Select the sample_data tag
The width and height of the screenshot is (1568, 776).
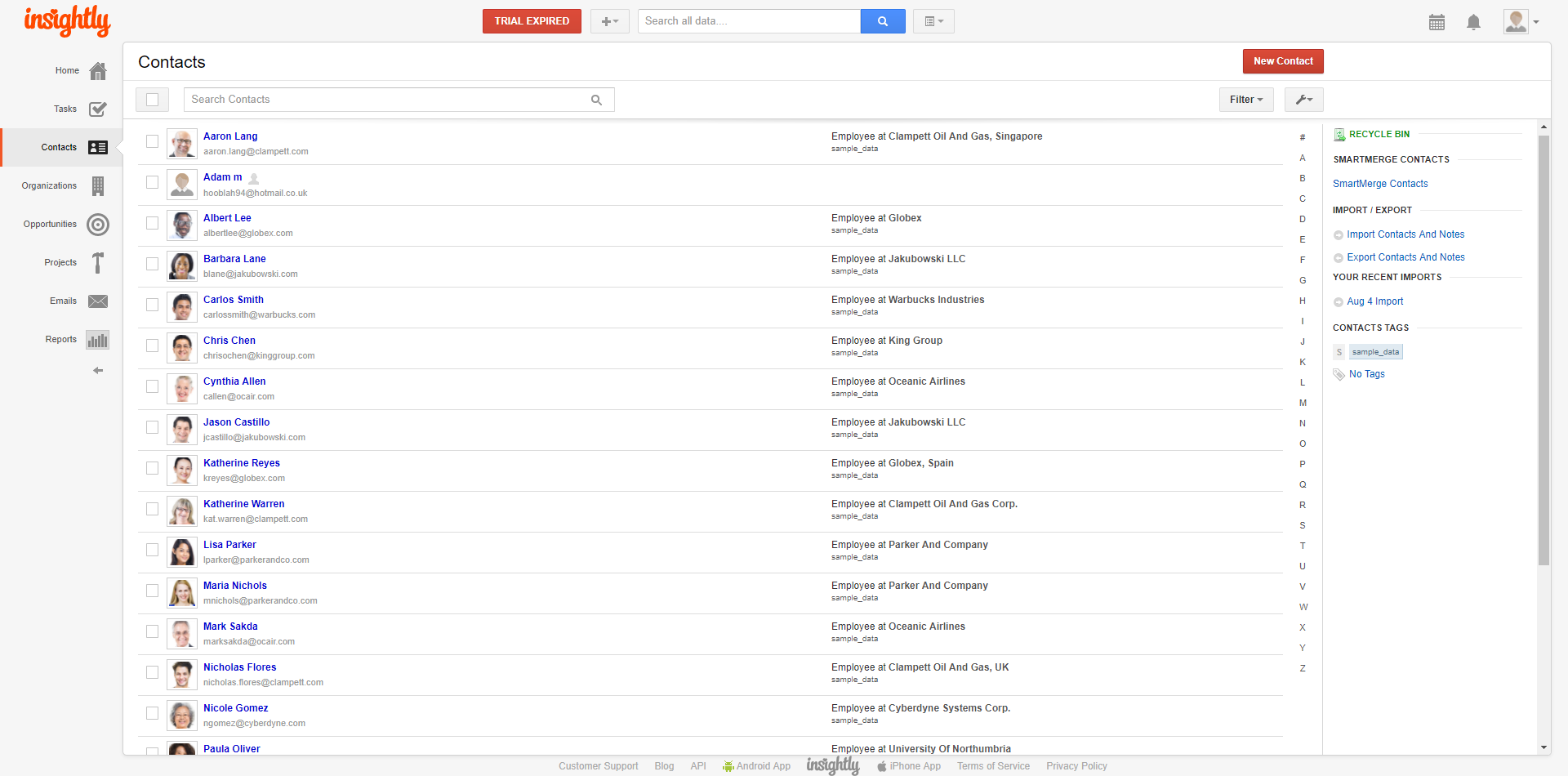click(1375, 352)
